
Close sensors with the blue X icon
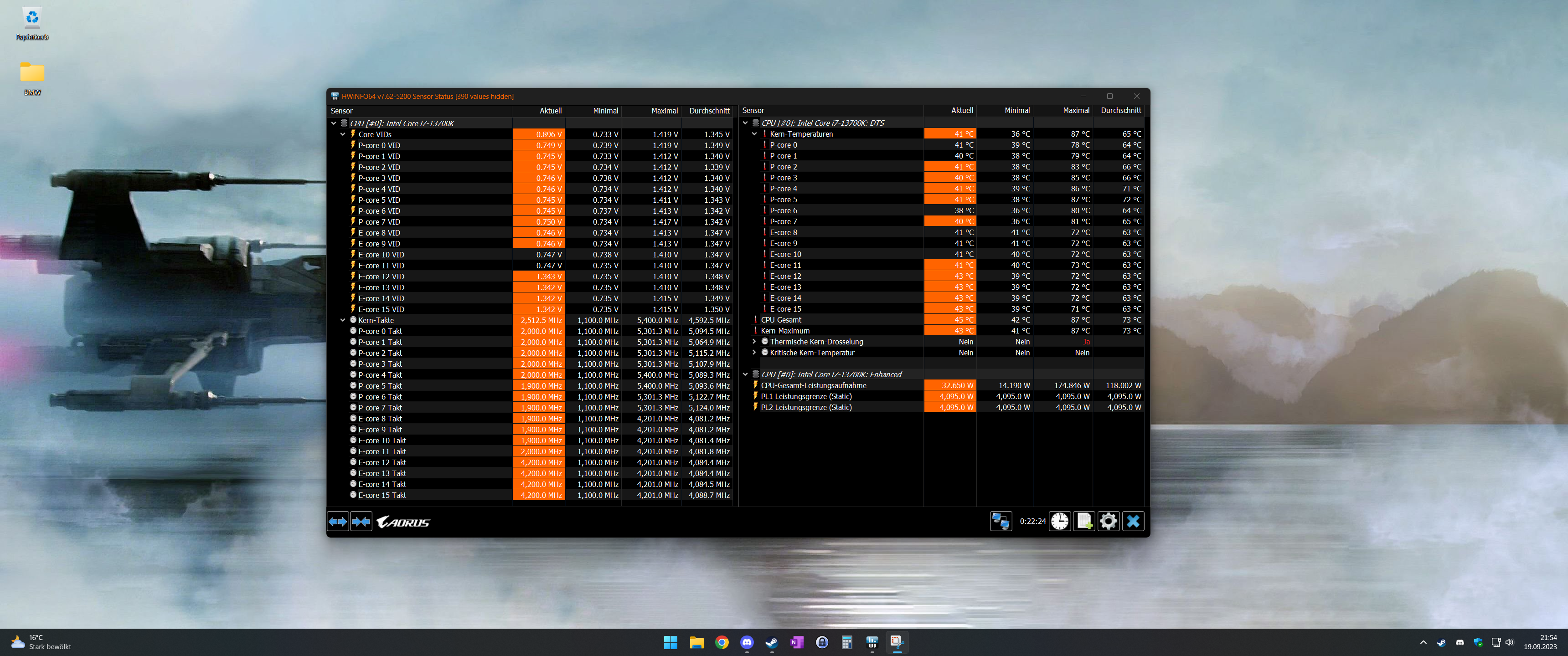pos(1133,522)
